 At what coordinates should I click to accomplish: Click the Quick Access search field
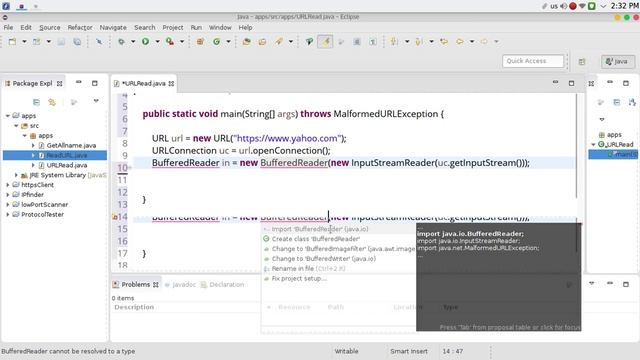[x=533, y=61]
